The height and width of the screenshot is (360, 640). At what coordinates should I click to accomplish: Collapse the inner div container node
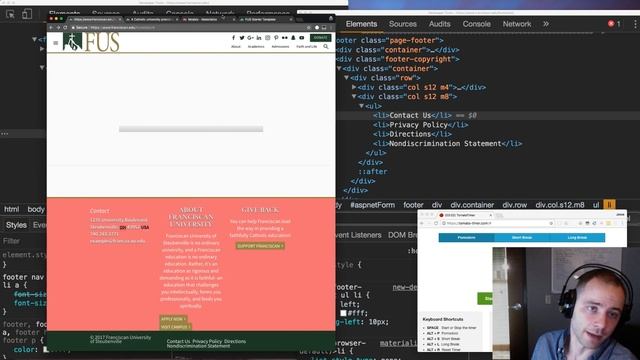339,68
